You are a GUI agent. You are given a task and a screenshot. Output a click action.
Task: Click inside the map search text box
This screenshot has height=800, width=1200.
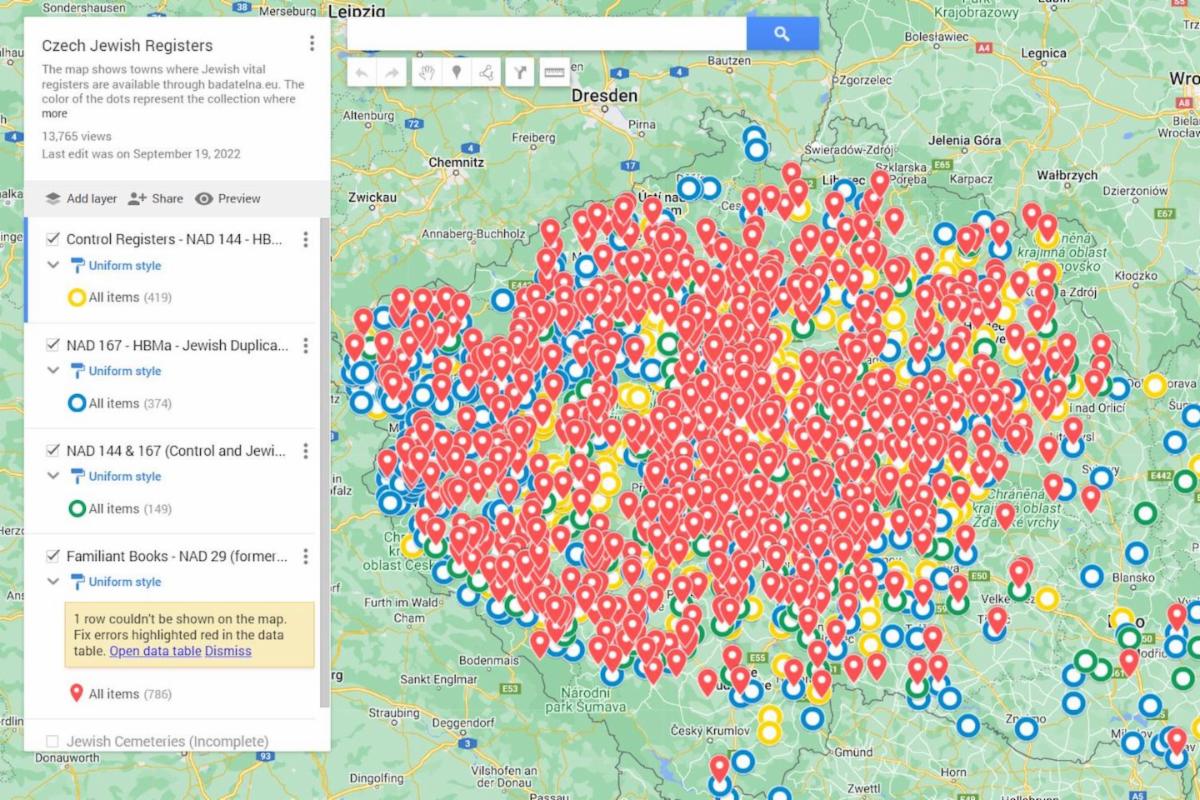(x=546, y=34)
